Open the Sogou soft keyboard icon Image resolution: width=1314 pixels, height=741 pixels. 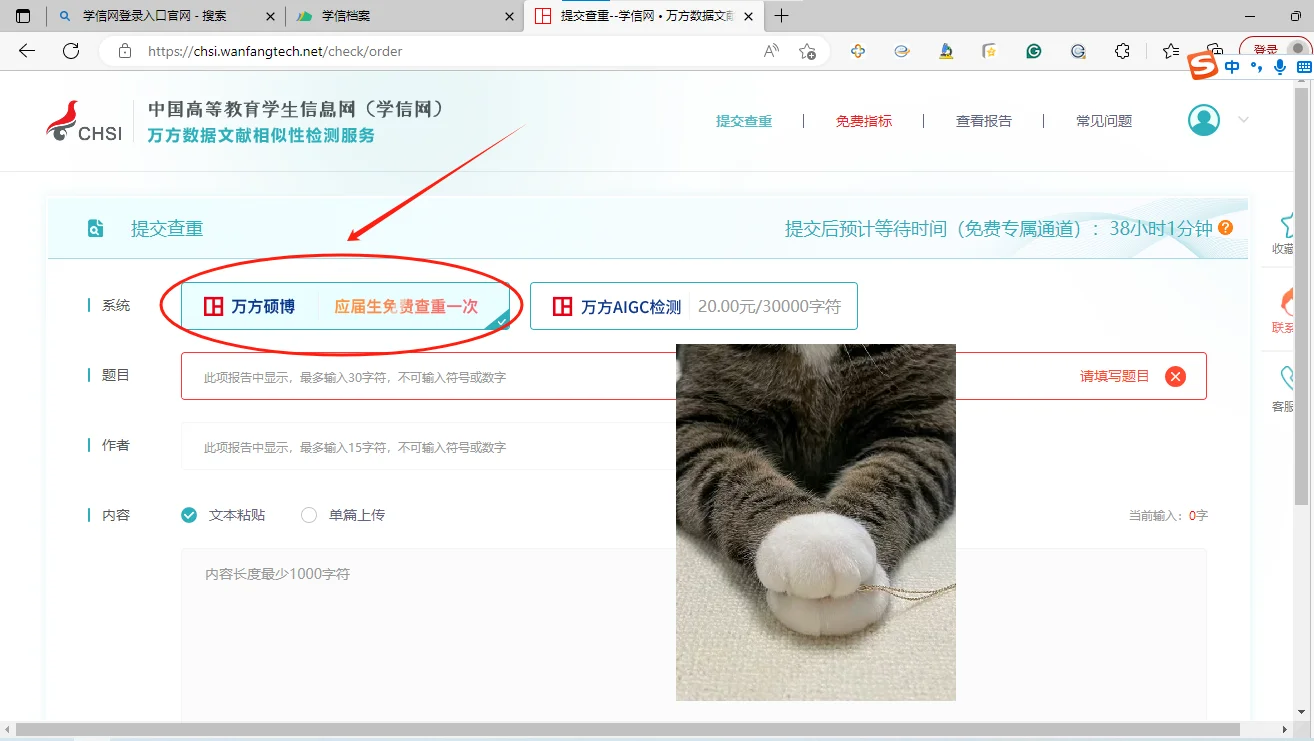1303,66
